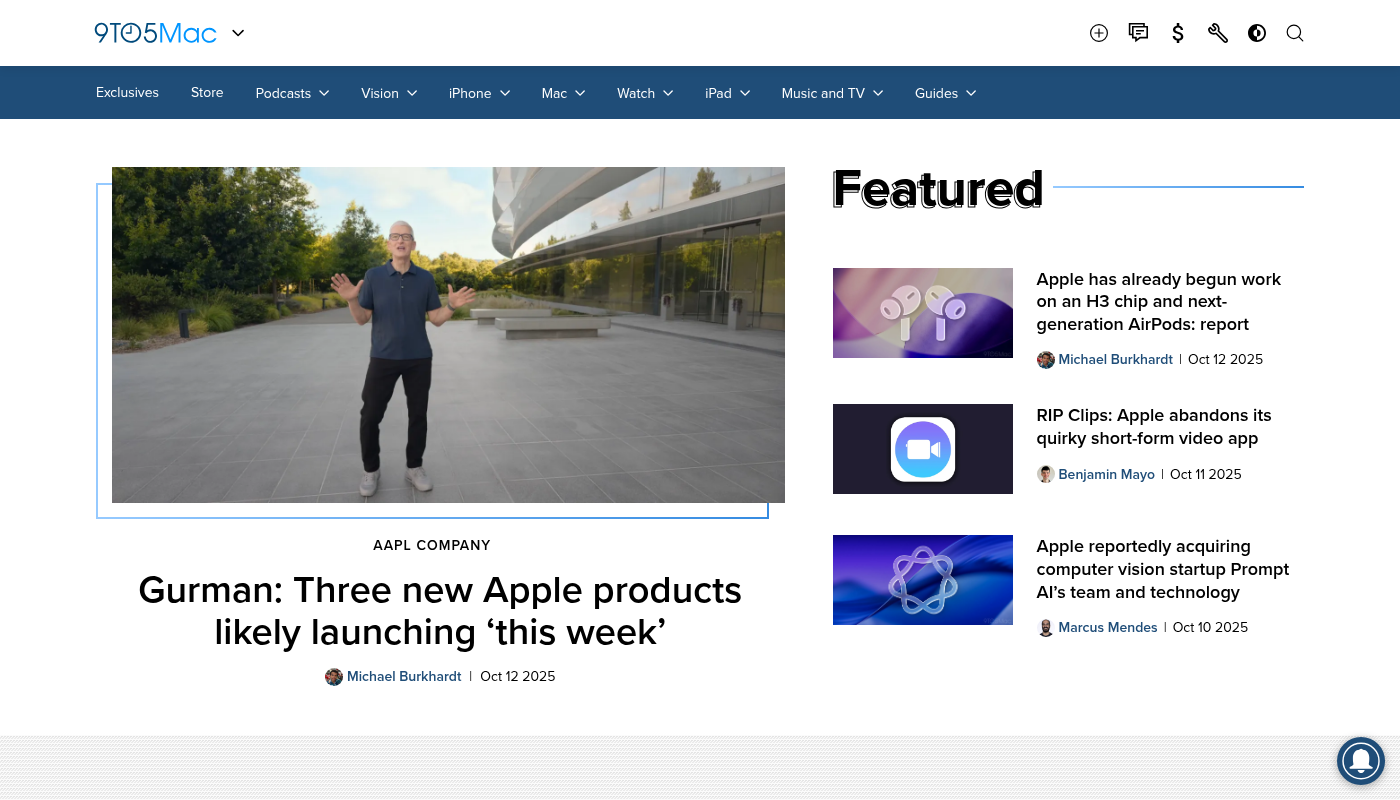Click the plus circle icon in header
Viewport: 1400px width, 800px height.
(x=1098, y=33)
